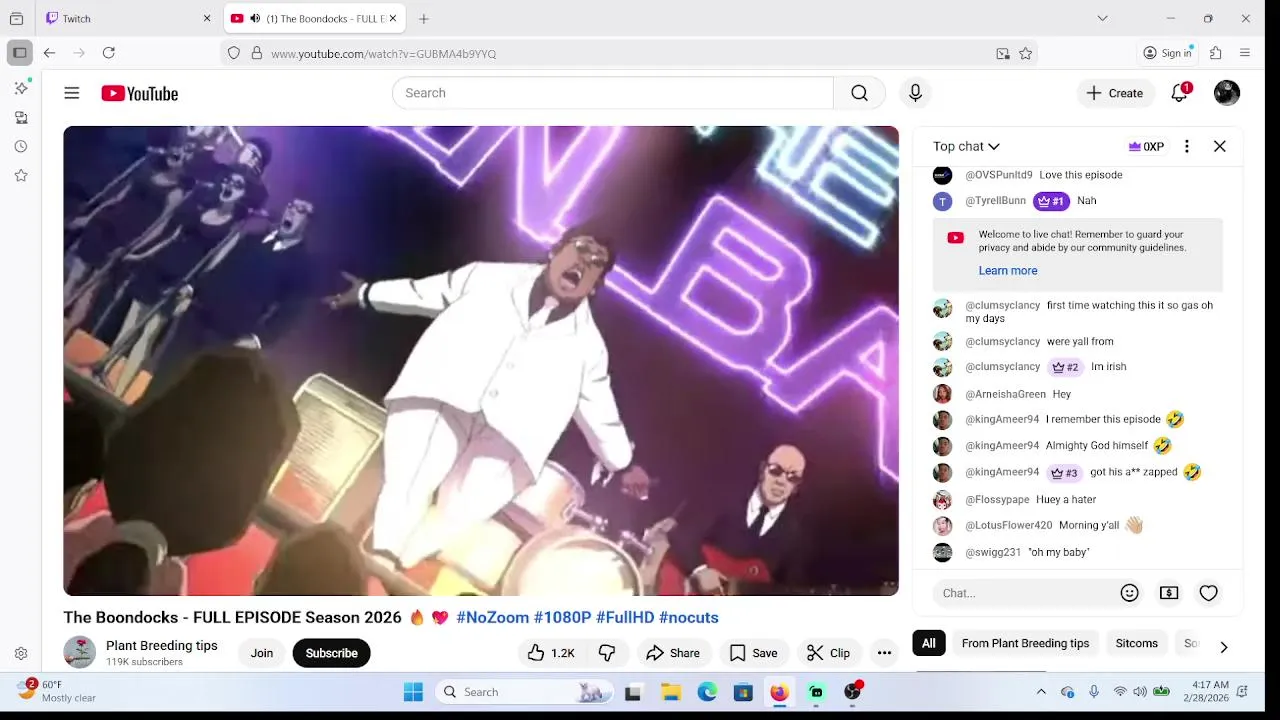
Task: Mute the Boondocks tab audio icon
Action: tap(255, 18)
